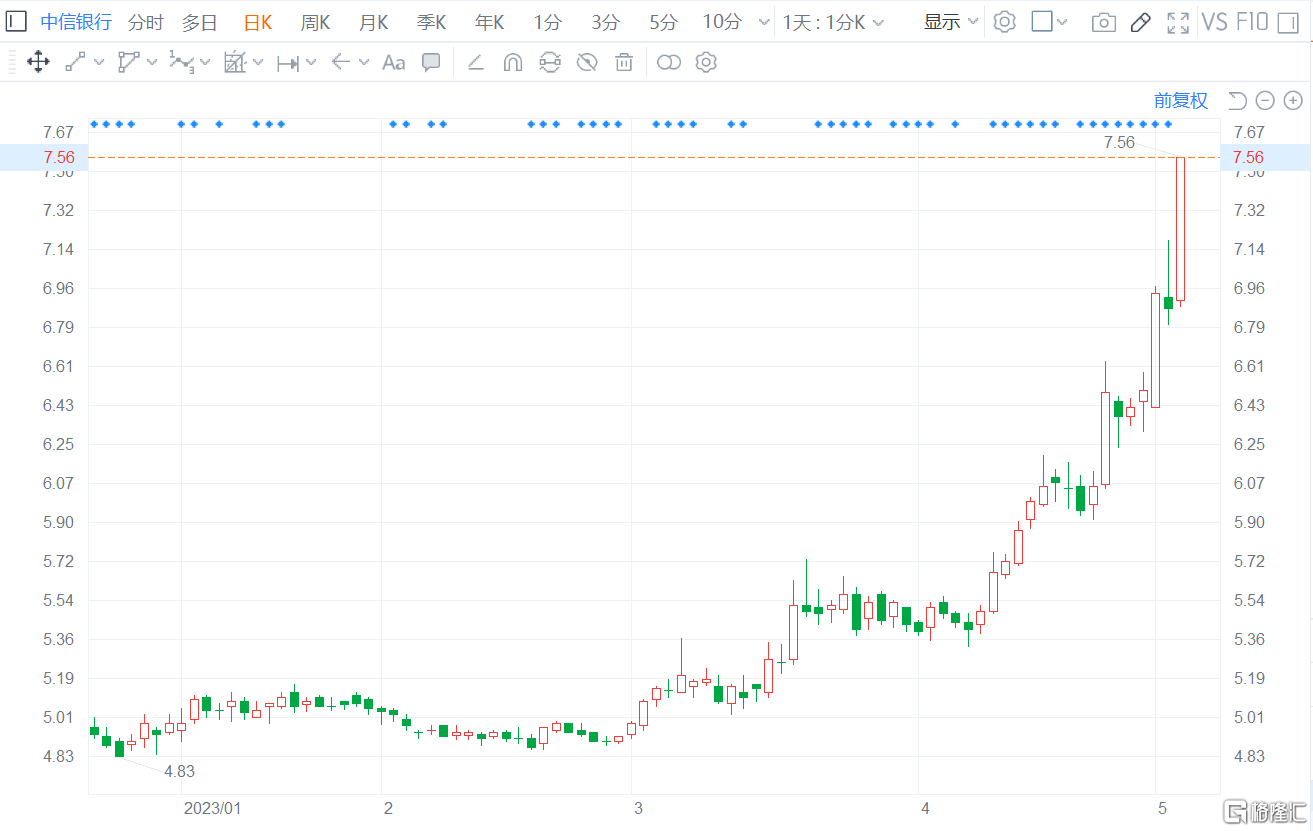Viewport: 1313px width, 831px height.
Task: Expand the polygon tool dropdown arrow
Action: click(152, 62)
